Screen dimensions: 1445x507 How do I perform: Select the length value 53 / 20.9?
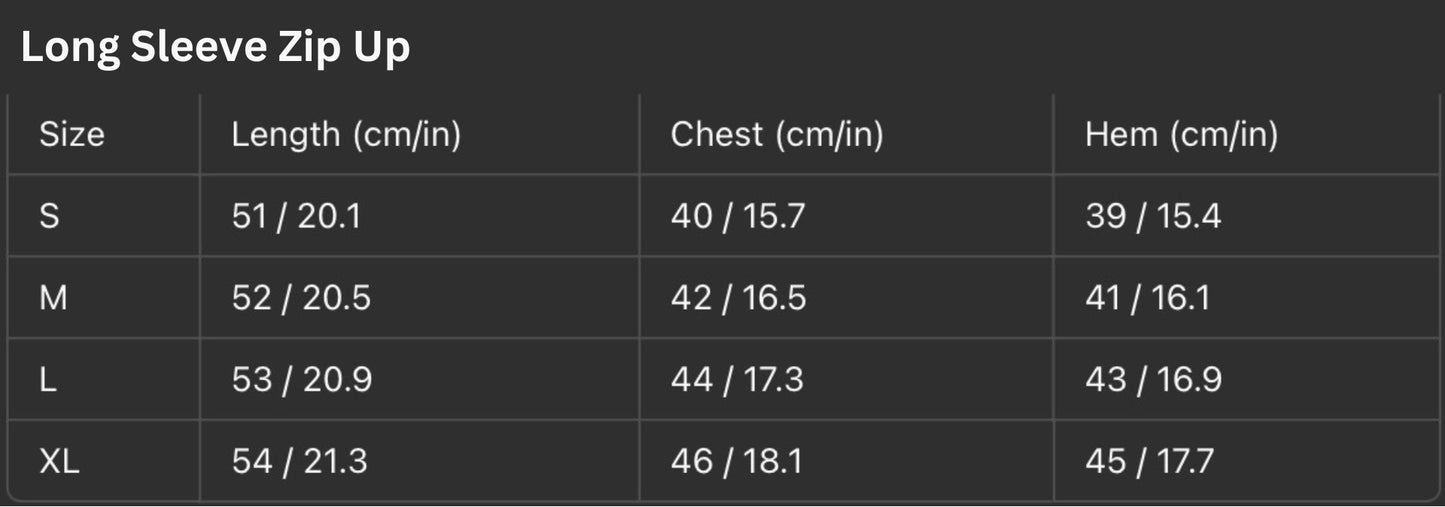302,380
